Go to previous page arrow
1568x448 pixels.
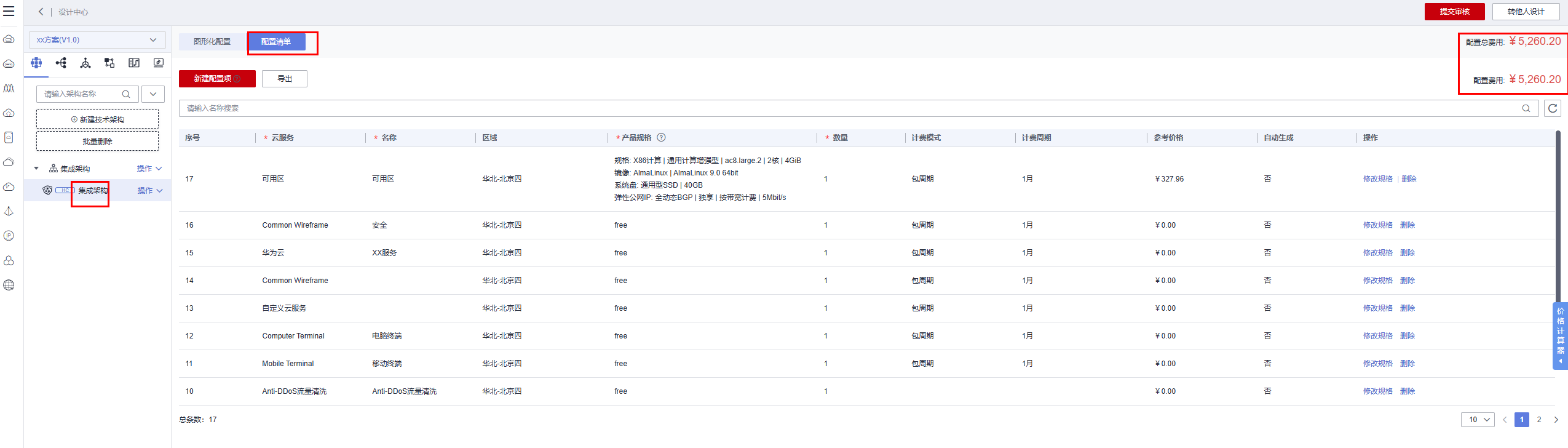tap(1505, 420)
